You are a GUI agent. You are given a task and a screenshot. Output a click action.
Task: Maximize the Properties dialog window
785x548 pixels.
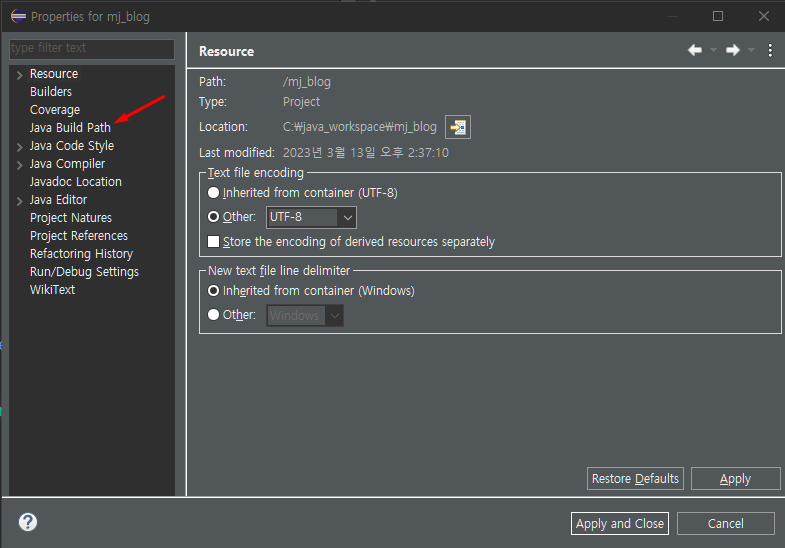[x=718, y=16]
